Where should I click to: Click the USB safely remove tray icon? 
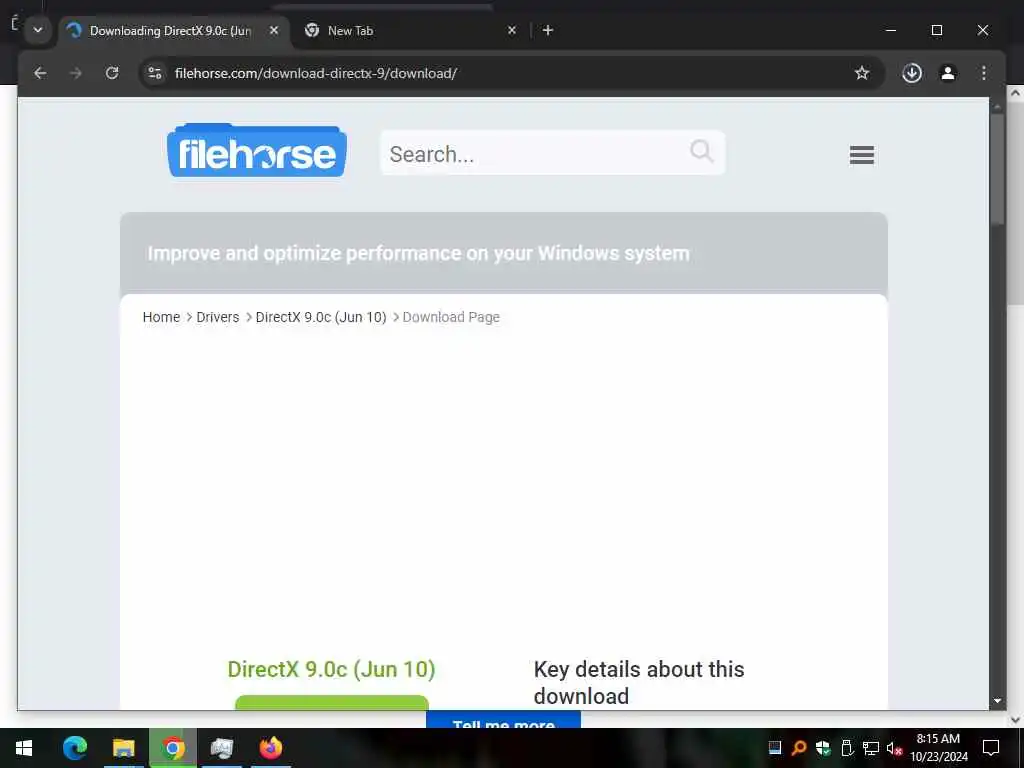click(847, 748)
